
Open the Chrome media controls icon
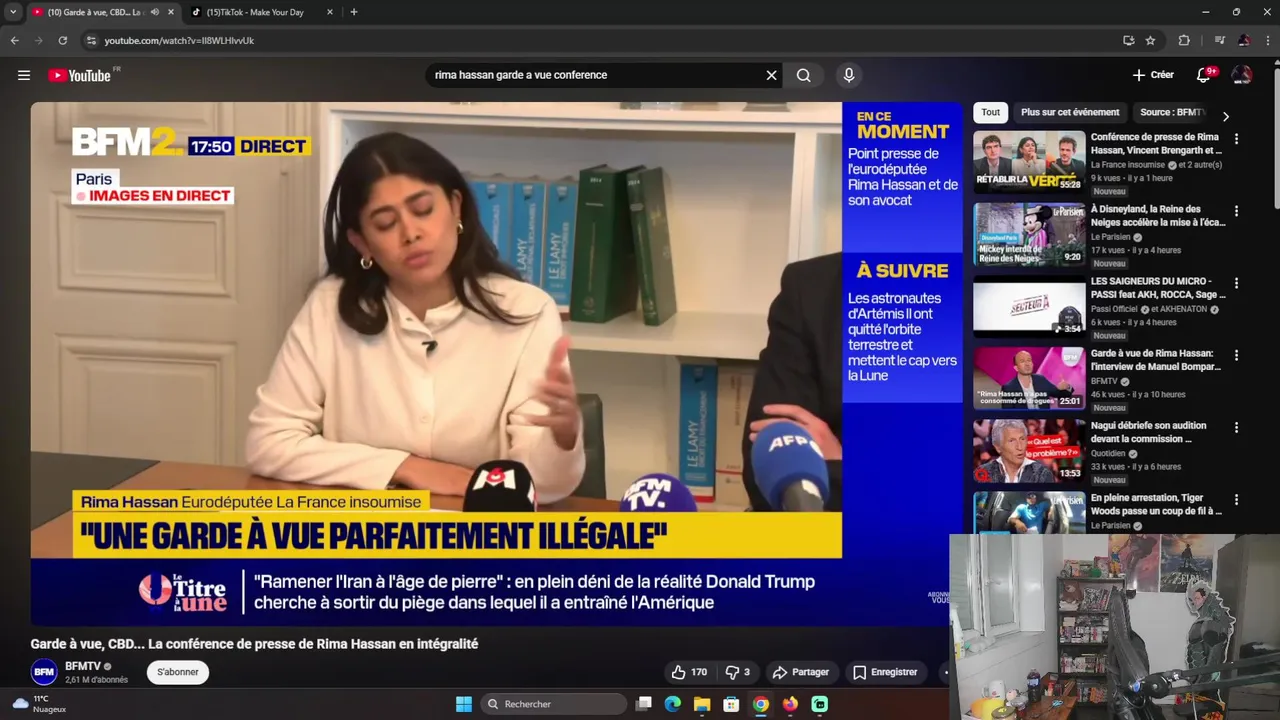click(x=1219, y=40)
